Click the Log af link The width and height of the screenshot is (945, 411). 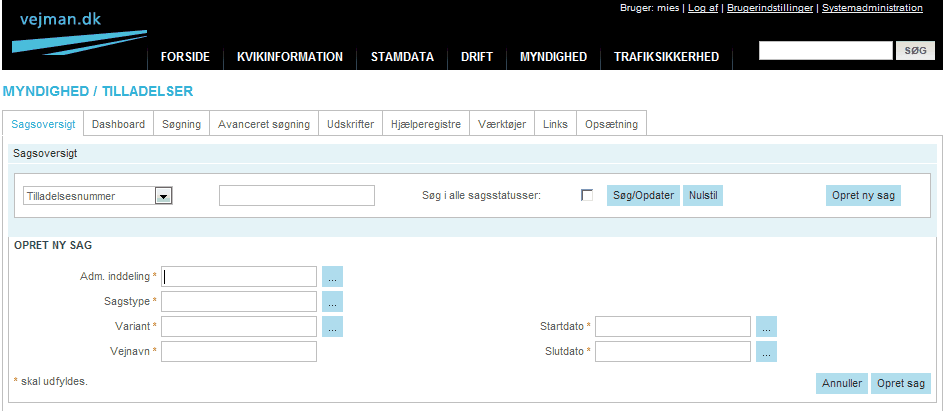pos(703,8)
